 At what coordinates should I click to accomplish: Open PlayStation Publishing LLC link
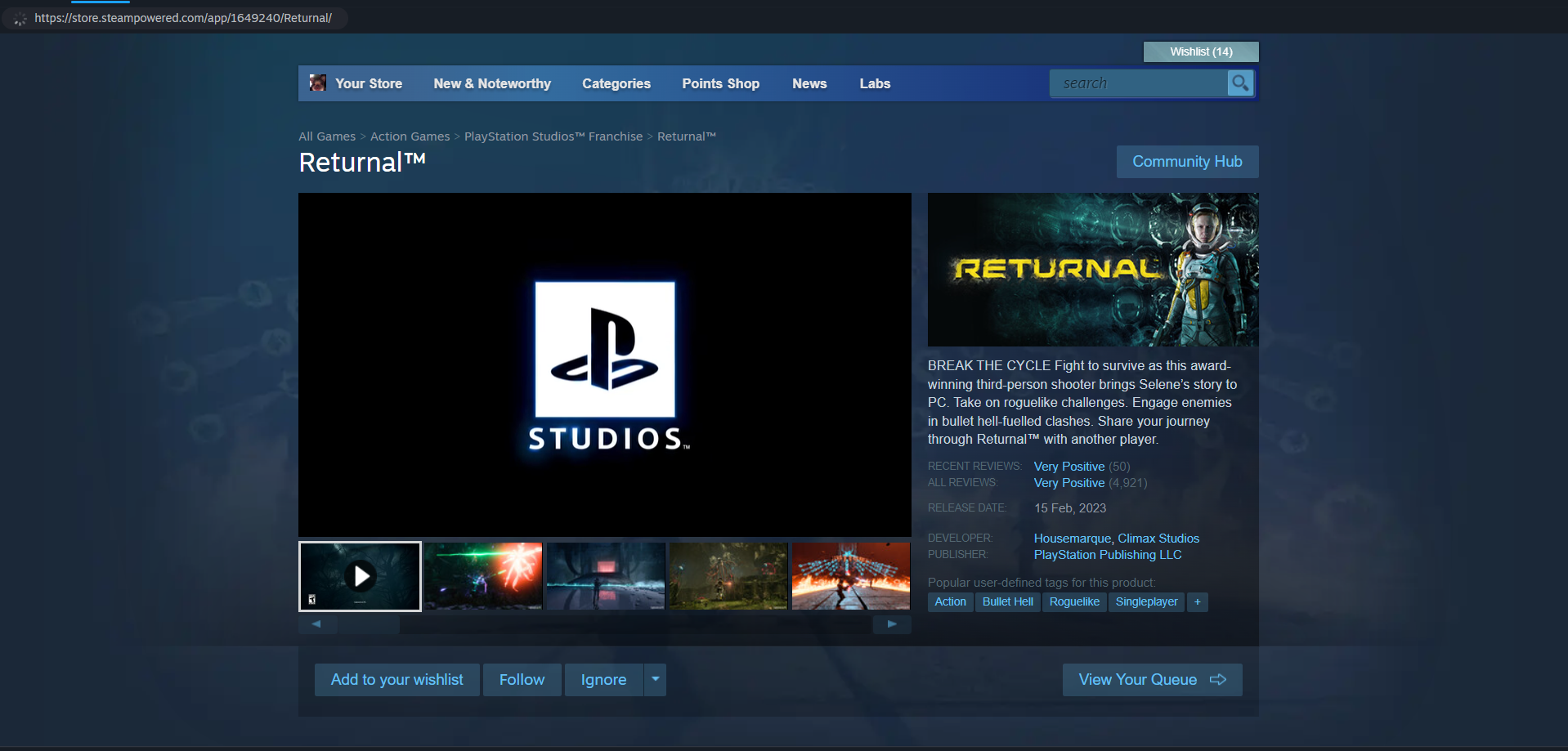click(x=1108, y=555)
